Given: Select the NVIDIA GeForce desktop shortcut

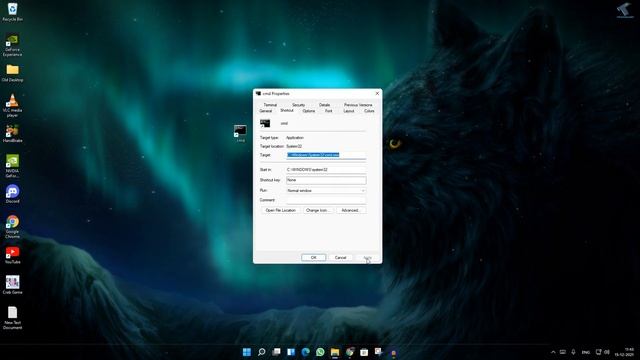Looking at the screenshot, I should pyautogui.click(x=12, y=166).
